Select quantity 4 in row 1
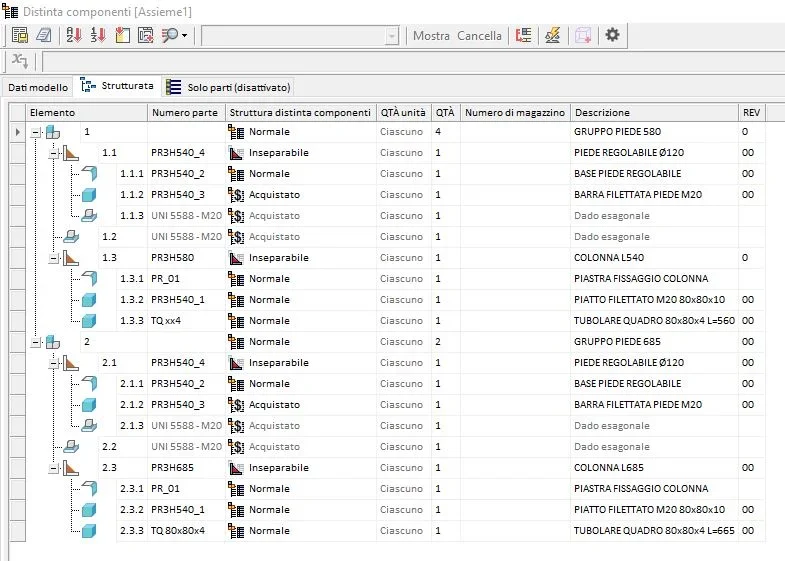 click(x=438, y=132)
